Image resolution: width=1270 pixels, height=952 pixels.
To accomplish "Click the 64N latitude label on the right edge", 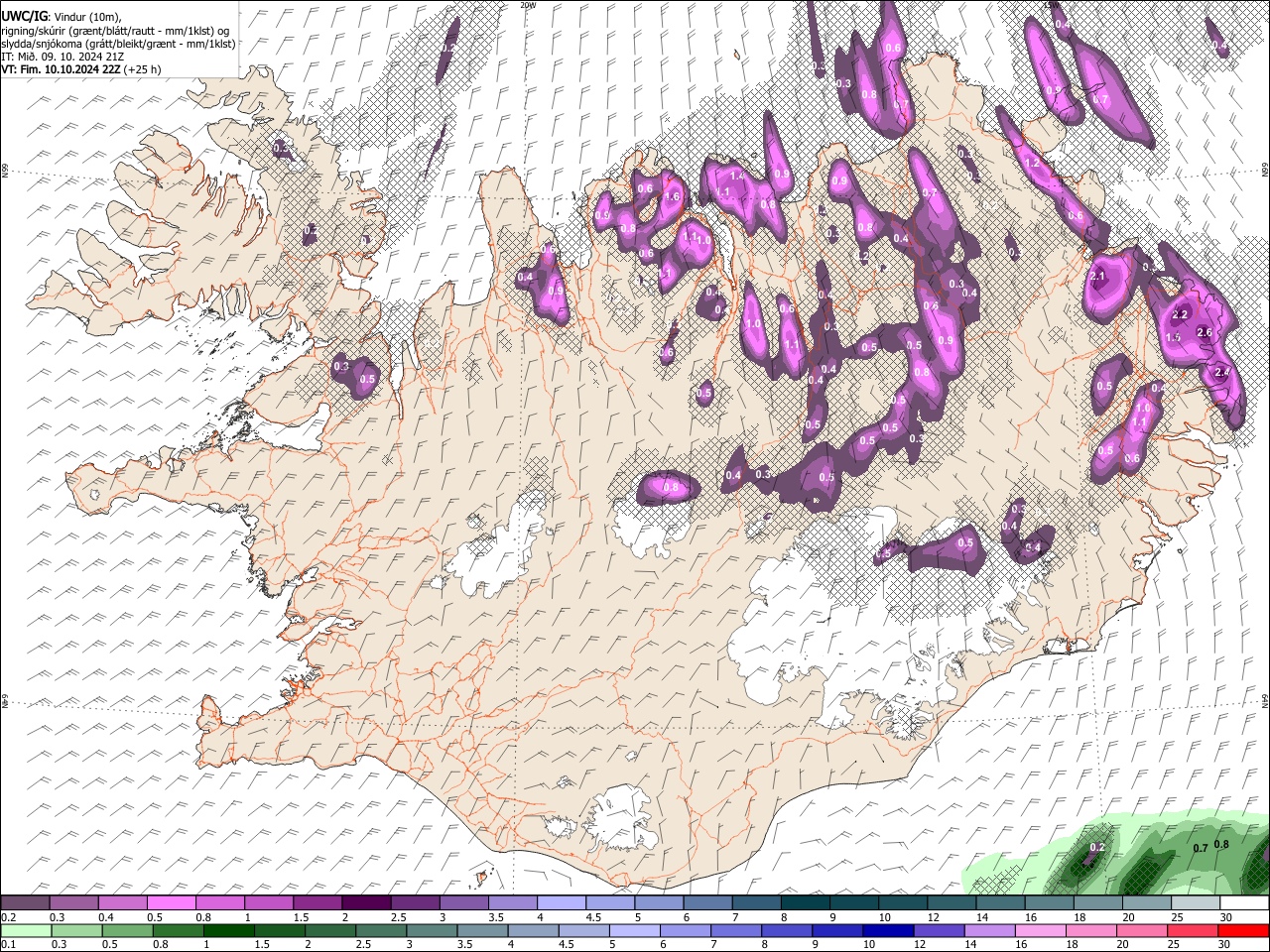I will (1265, 701).
